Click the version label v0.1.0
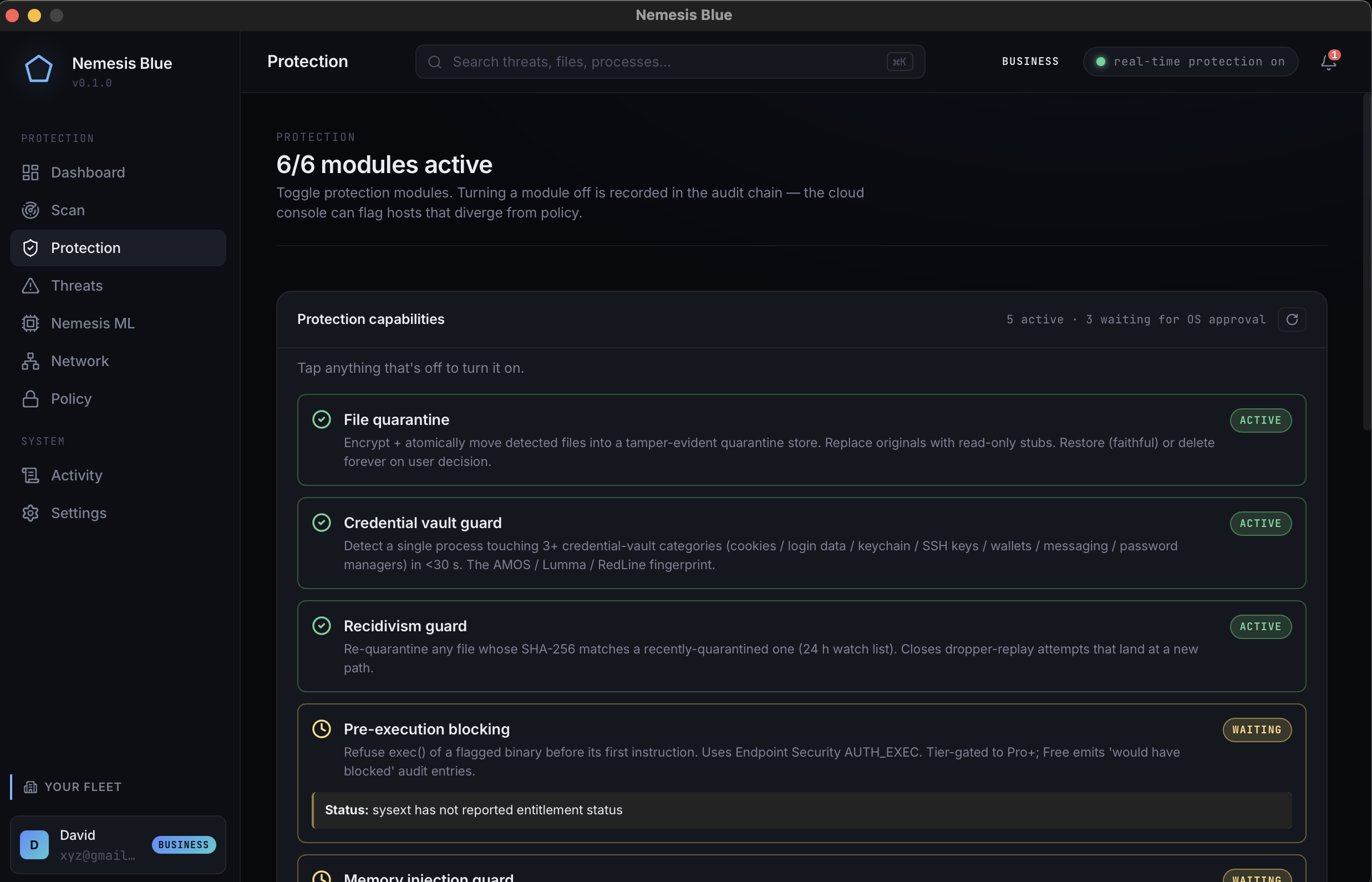 point(92,83)
